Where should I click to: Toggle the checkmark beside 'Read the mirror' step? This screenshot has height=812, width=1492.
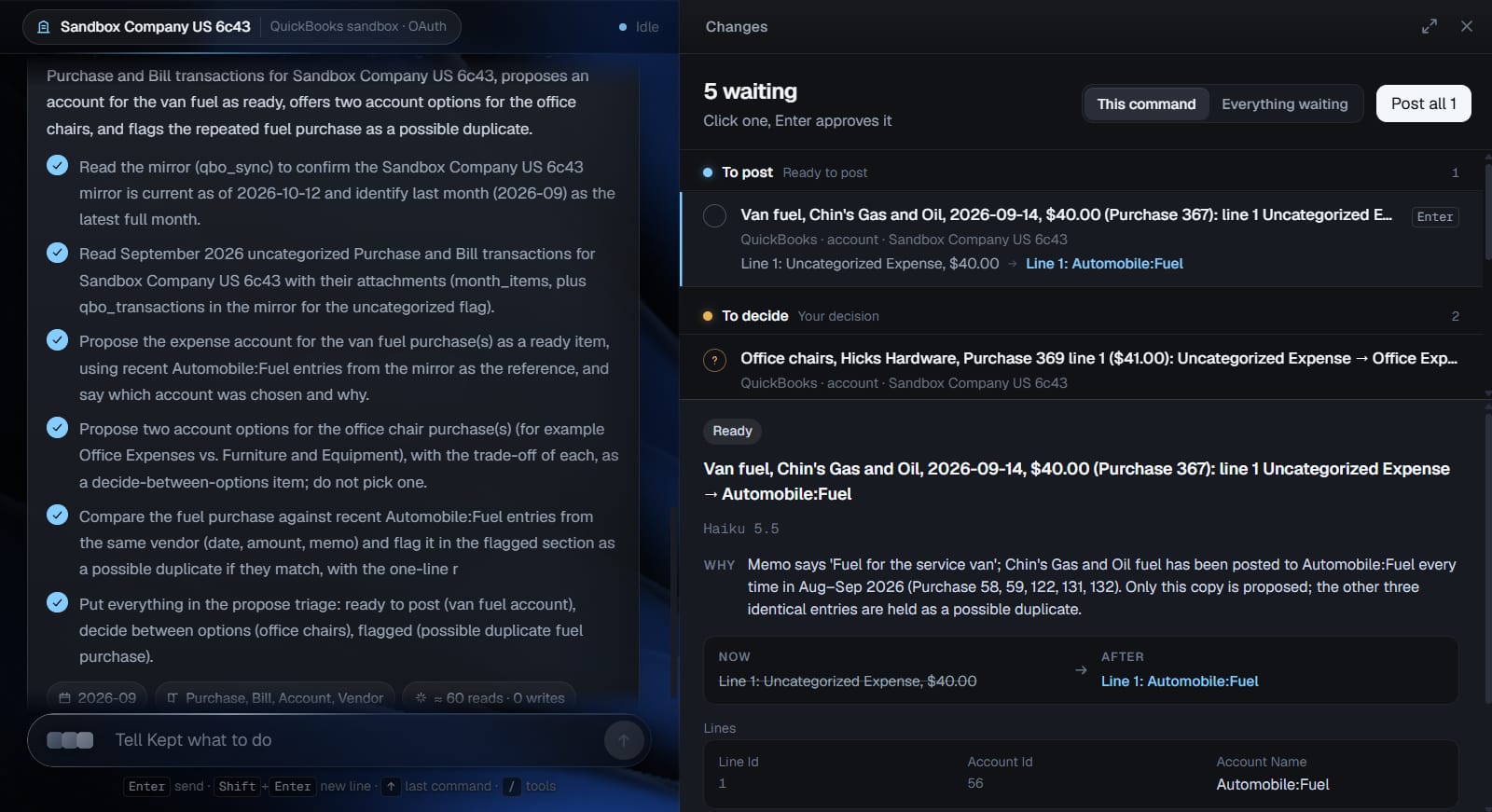point(58,165)
